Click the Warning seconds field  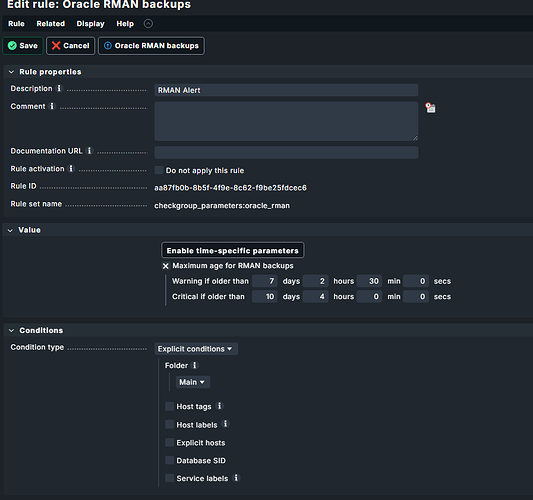416,281
